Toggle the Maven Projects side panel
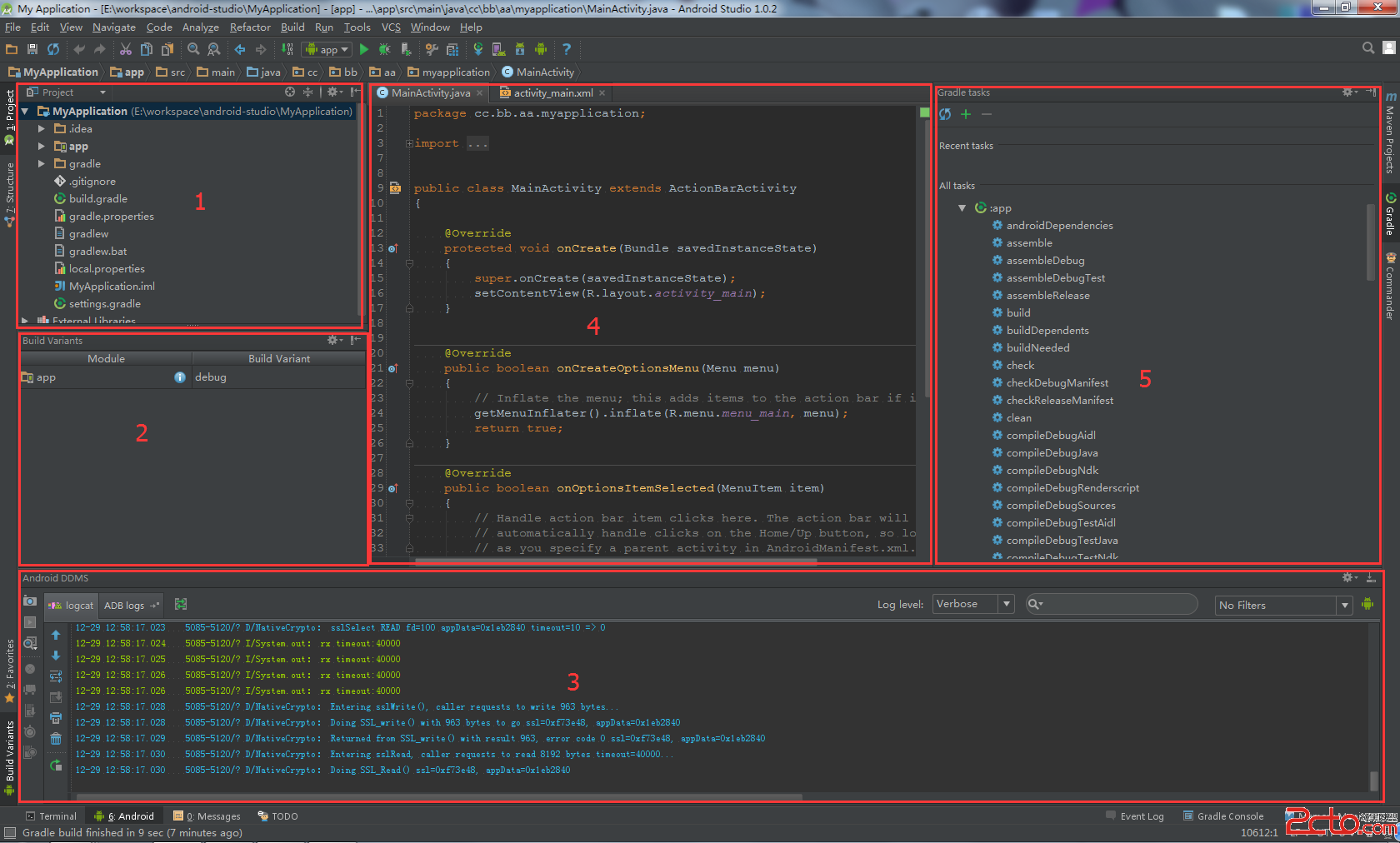This screenshot has width=1400, height=843. click(1390, 133)
